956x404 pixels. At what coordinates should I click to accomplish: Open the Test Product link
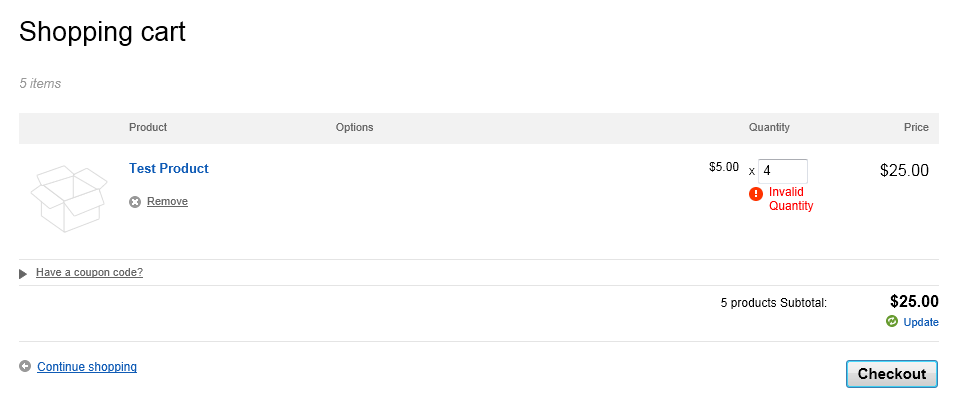click(x=169, y=169)
